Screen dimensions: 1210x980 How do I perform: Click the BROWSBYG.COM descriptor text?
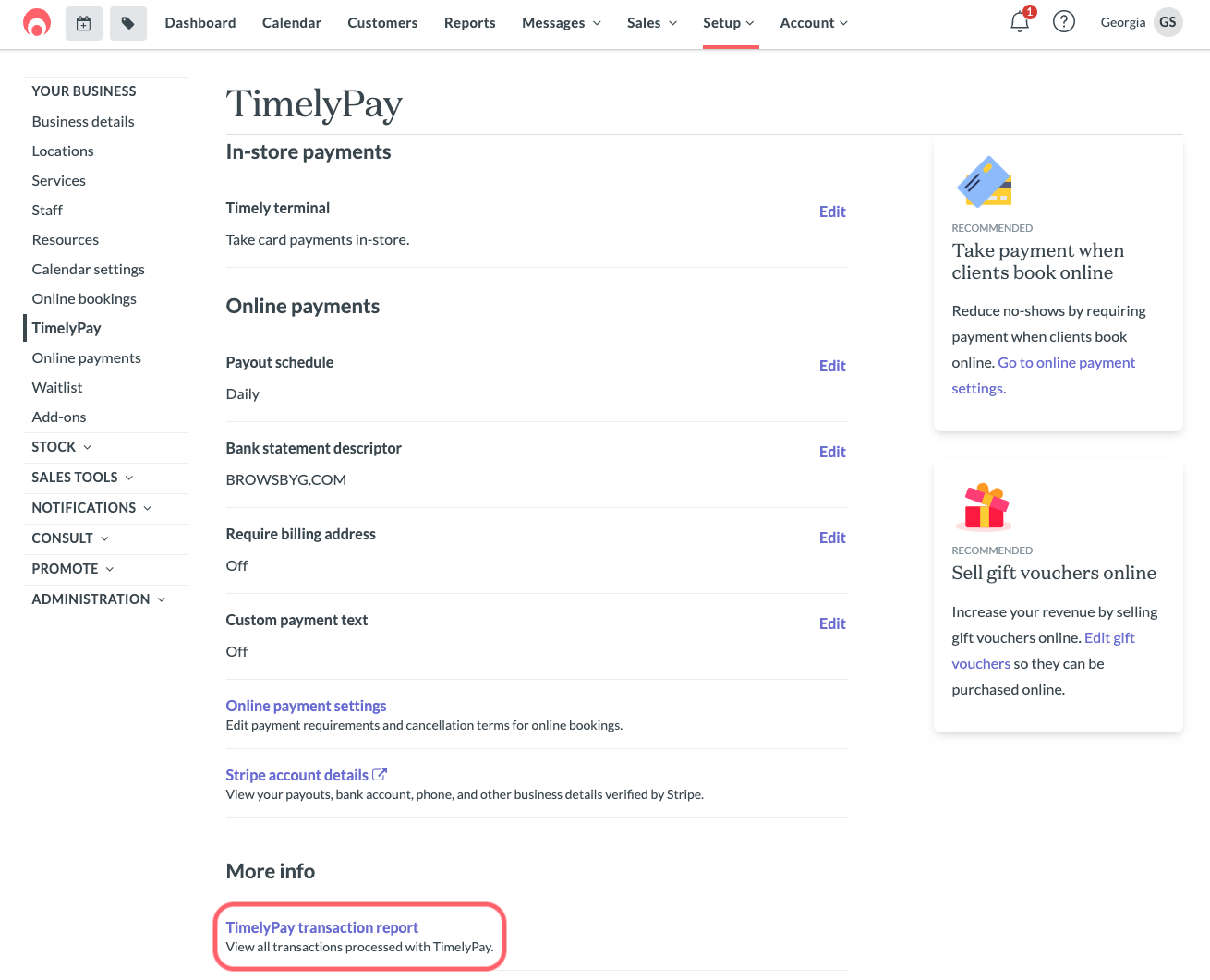[x=286, y=480]
